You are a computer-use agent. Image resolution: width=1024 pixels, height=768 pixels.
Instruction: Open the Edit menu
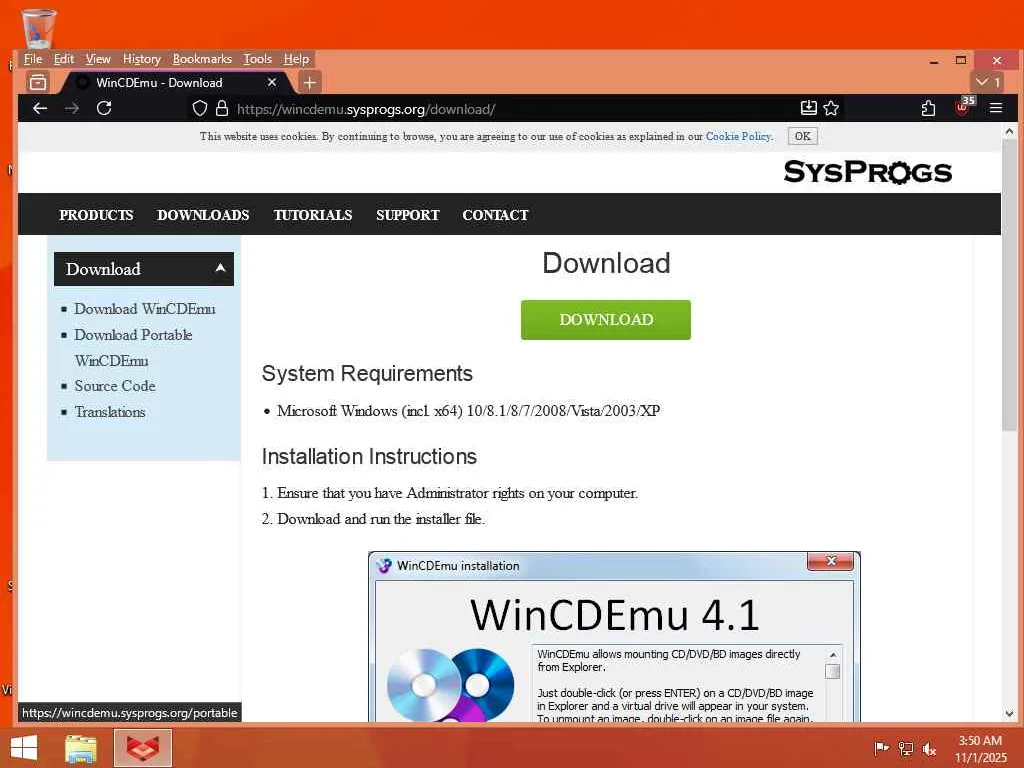(x=63, y=59)
